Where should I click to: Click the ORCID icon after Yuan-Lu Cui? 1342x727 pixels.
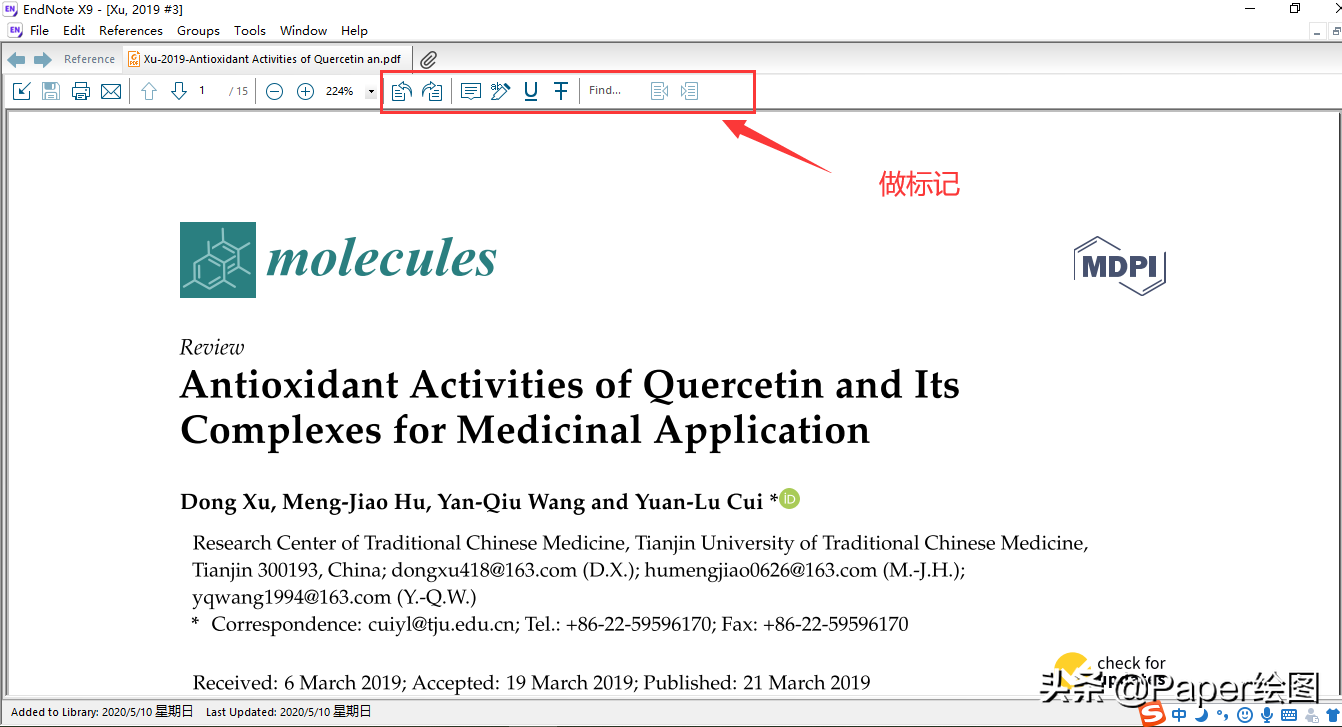(790, 499)
